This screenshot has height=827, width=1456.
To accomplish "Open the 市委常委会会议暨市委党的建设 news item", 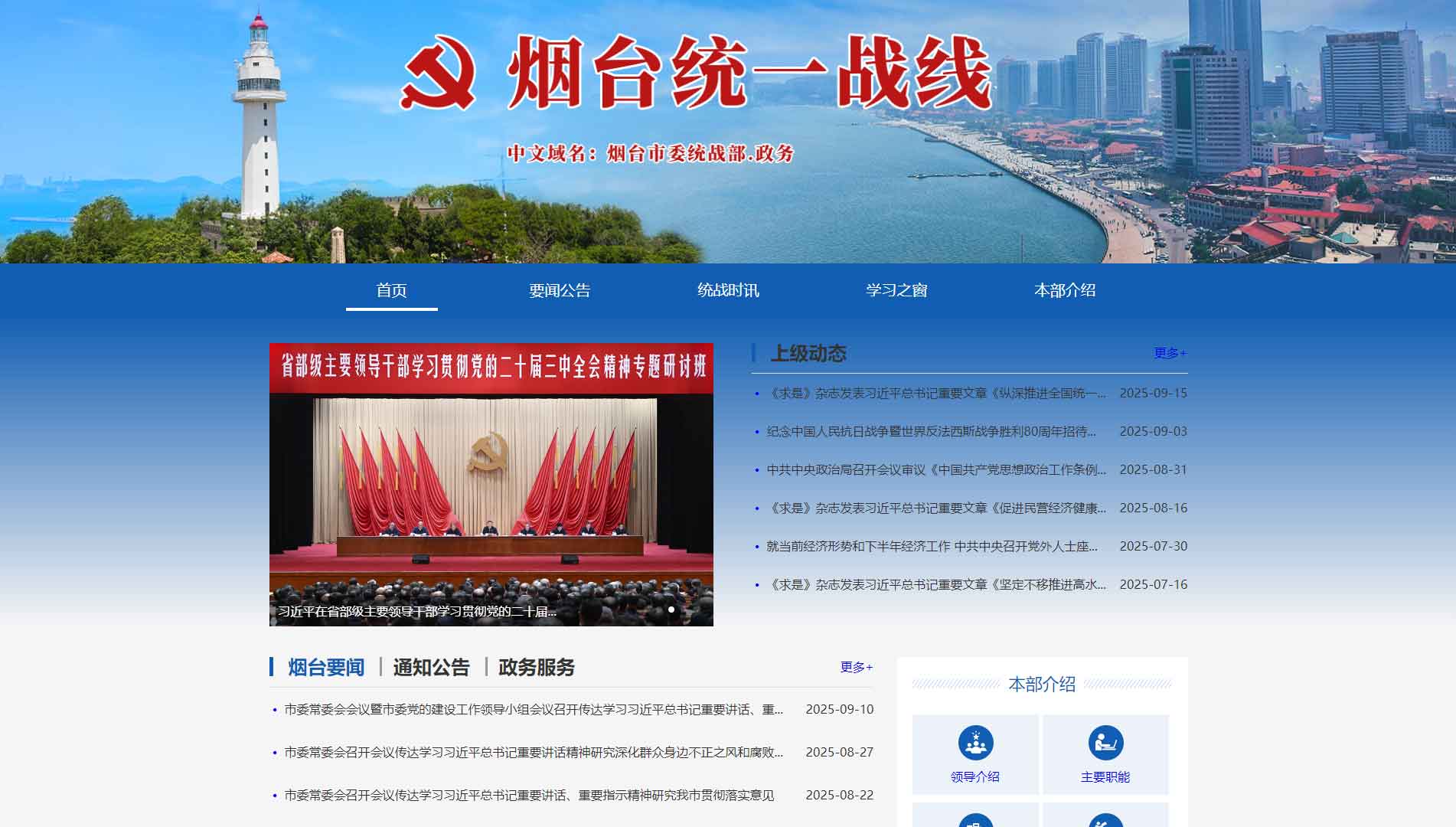I will click(x=534, y=710).
